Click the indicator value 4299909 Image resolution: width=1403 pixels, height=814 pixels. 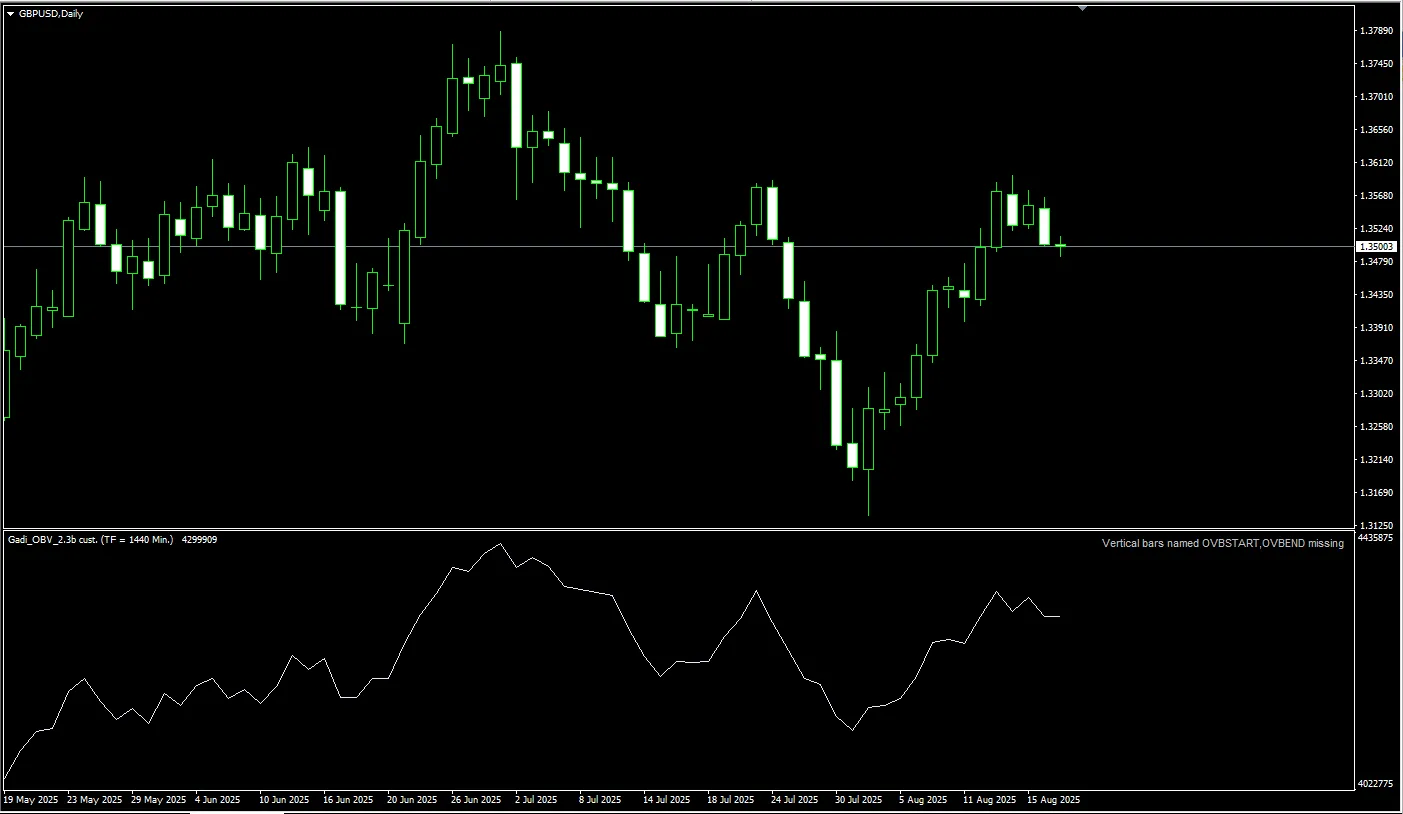[x=200, y=540]
